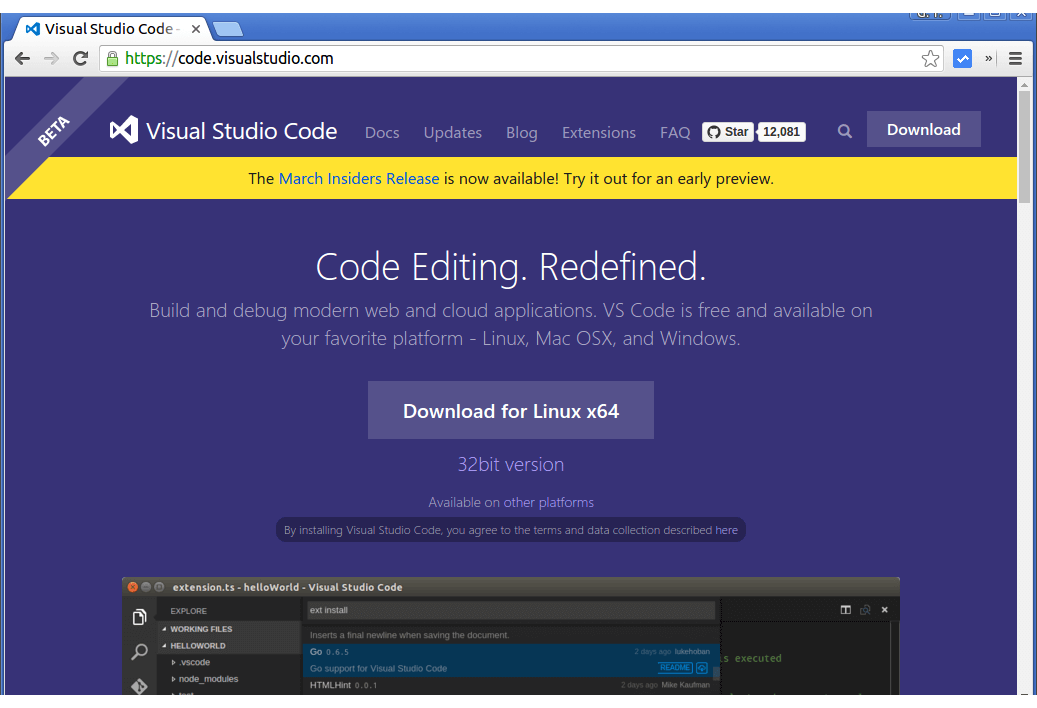Open the blue checkmark extension beside the omnibox
This screenshot has height=708, width=1037.
[x=962, y=58]
